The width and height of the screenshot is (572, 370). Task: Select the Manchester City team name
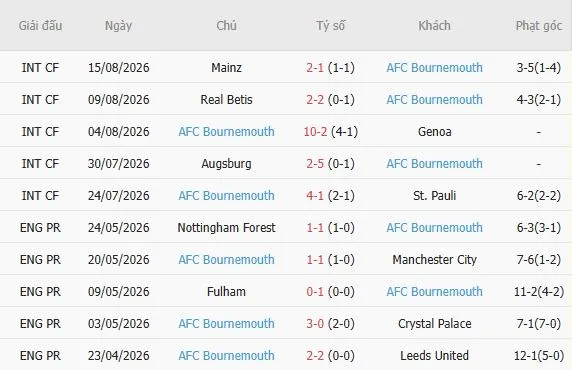click(x=434, y=259)
